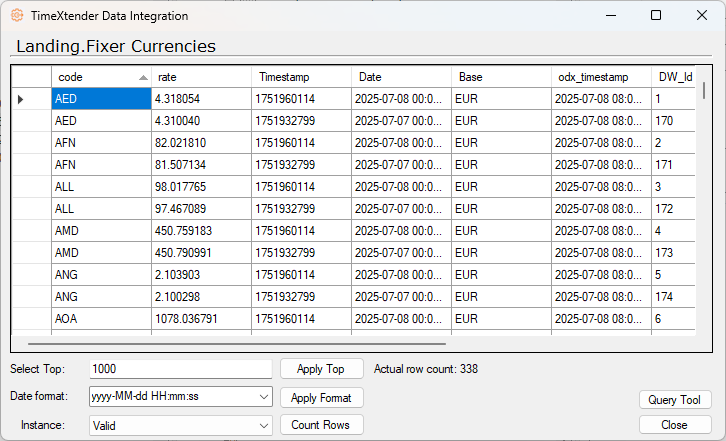Viewport: 726px width, 441px height.
Task: Click the Actual row count: 338 label
Action: 426,369
